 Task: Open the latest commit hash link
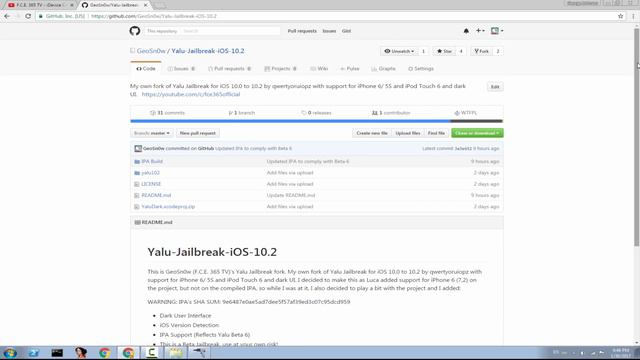click(x=463, y=149)
